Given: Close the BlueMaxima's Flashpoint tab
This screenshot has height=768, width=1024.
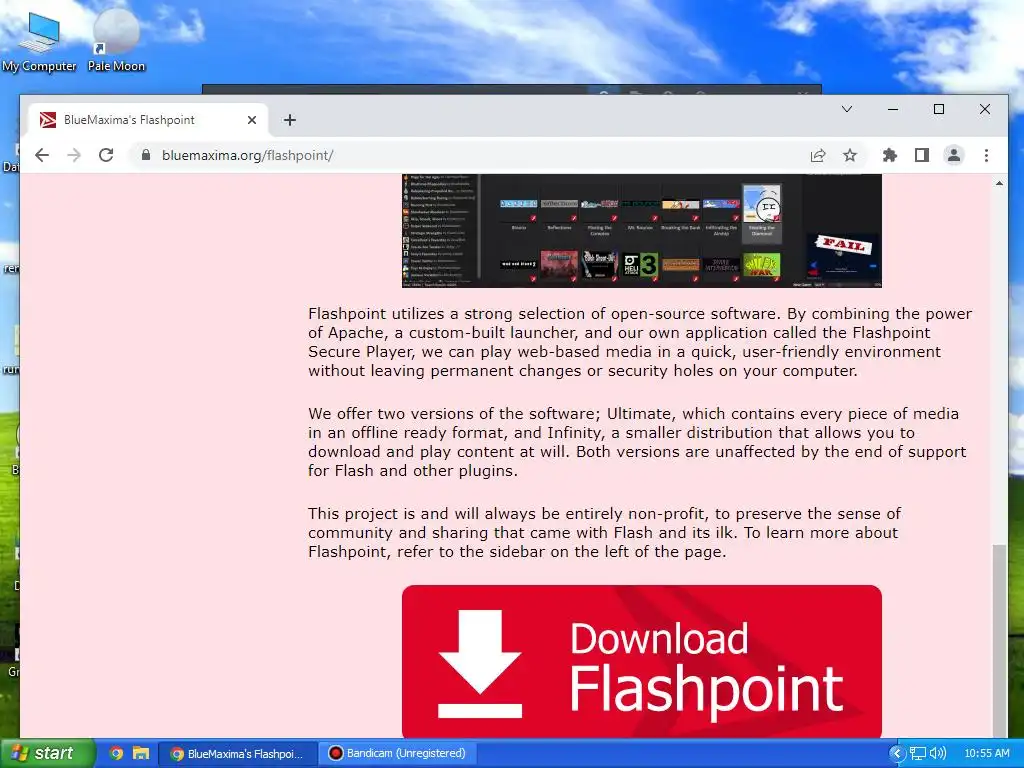Looking at the screenshot, I should coord(251,120).
